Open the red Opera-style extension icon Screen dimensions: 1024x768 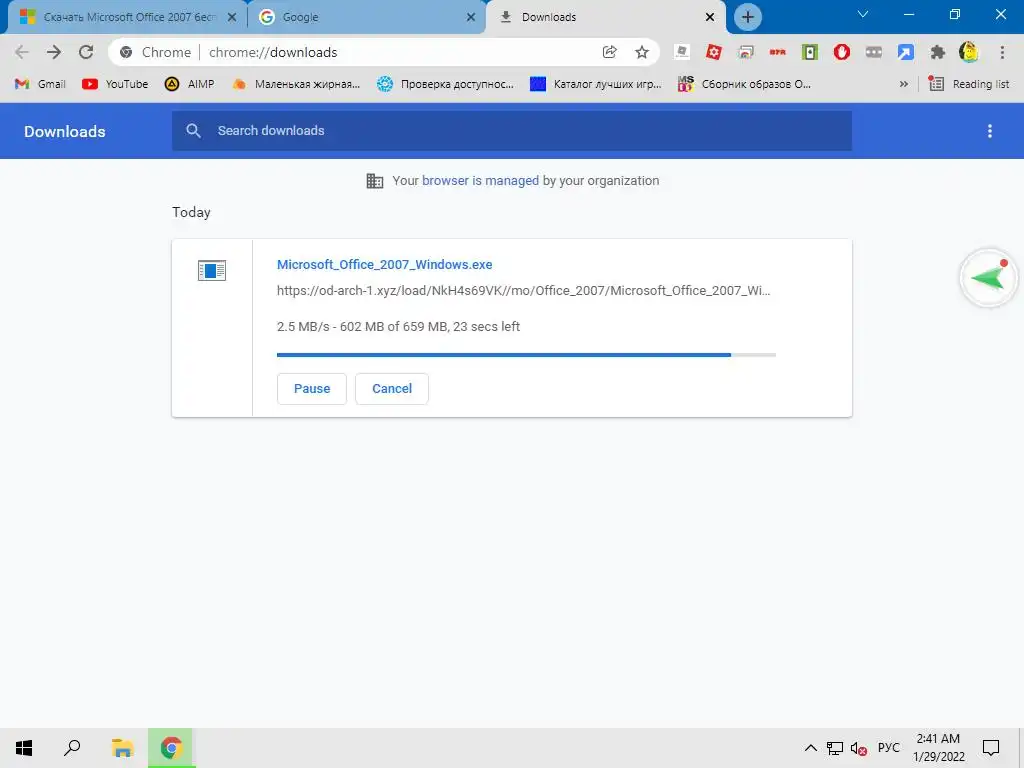click(842, 52)
